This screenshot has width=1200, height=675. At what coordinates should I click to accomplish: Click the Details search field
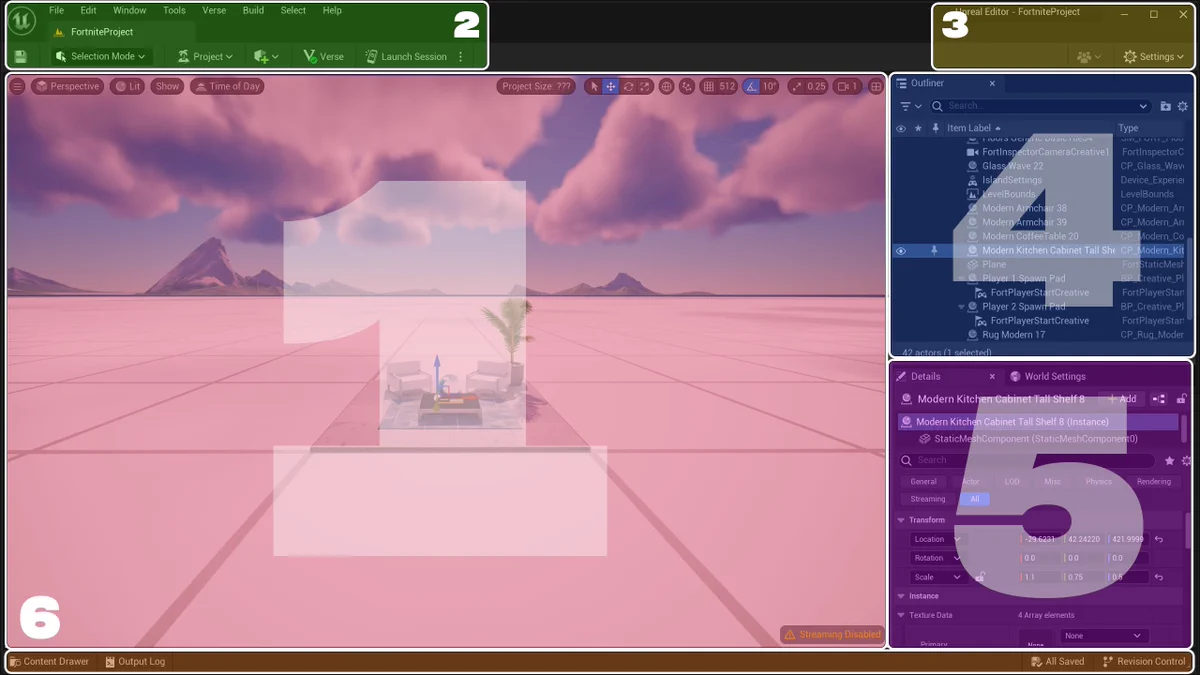tap(1027, 460)
